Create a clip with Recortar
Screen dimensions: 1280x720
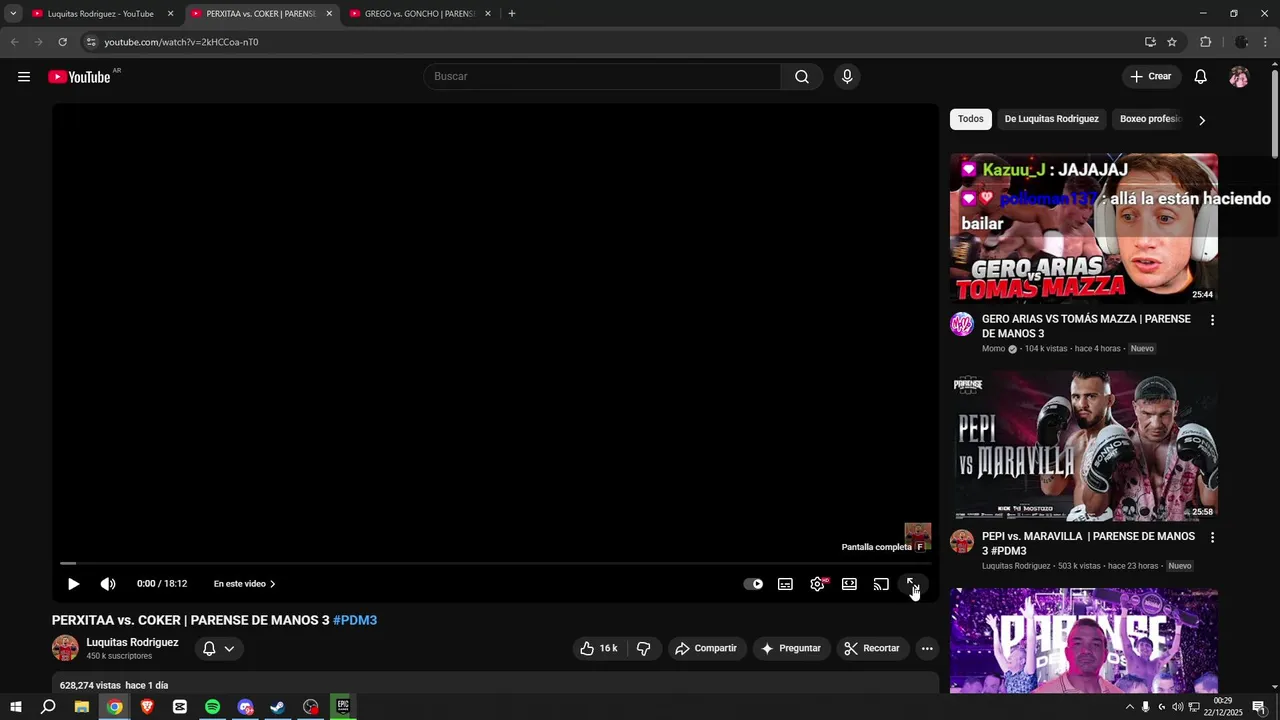872,648
